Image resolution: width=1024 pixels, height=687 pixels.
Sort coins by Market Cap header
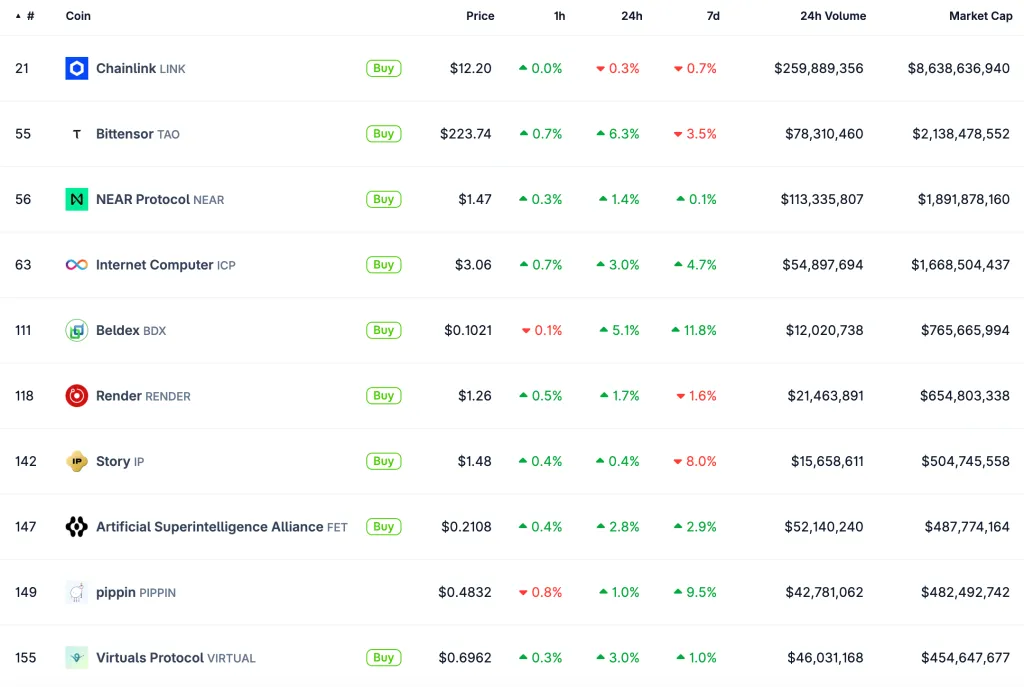coord(980,16)
